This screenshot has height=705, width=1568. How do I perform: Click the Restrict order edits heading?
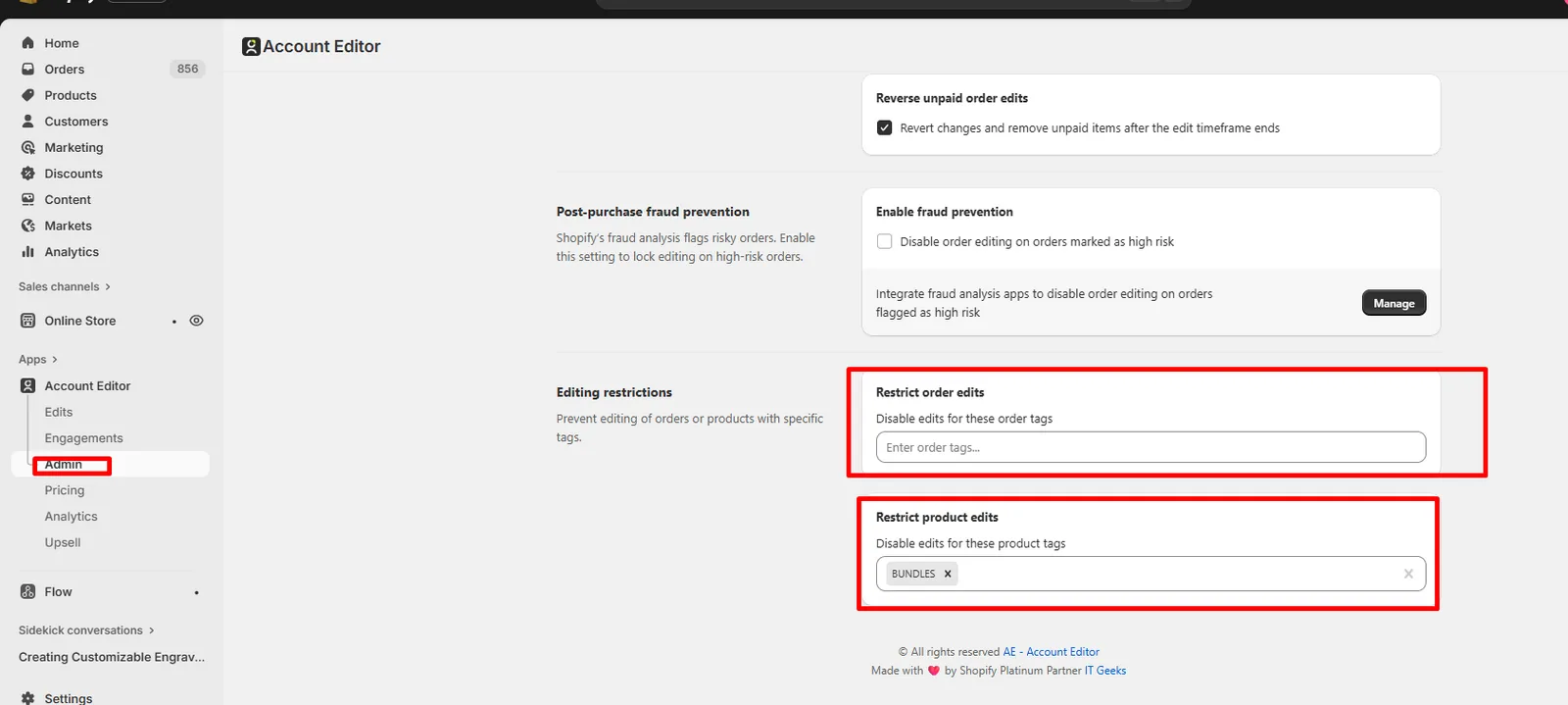click(930, 392)
